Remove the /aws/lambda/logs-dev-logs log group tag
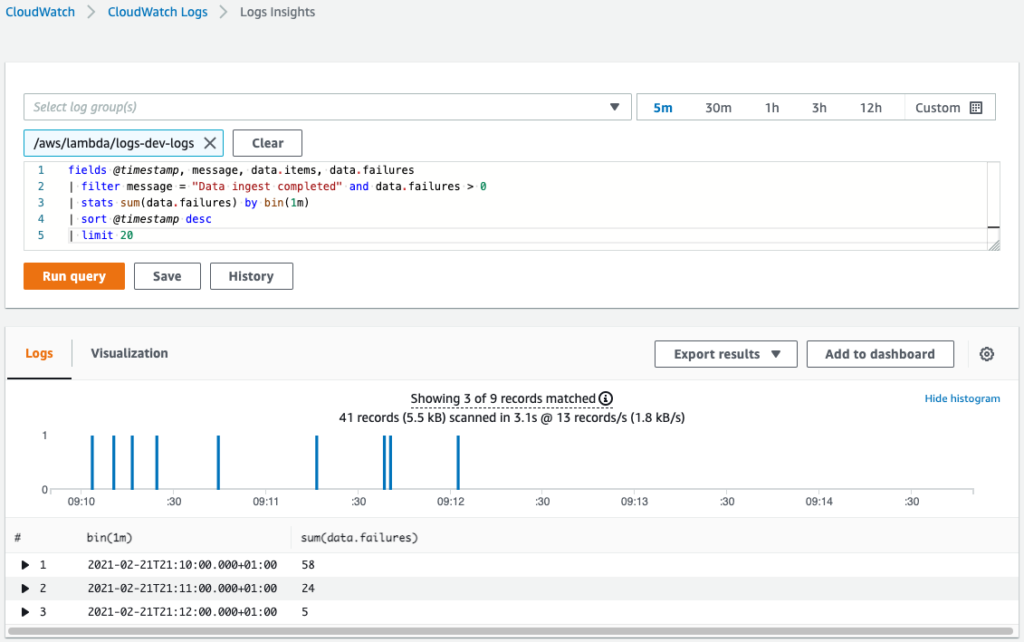 (210, 143)
